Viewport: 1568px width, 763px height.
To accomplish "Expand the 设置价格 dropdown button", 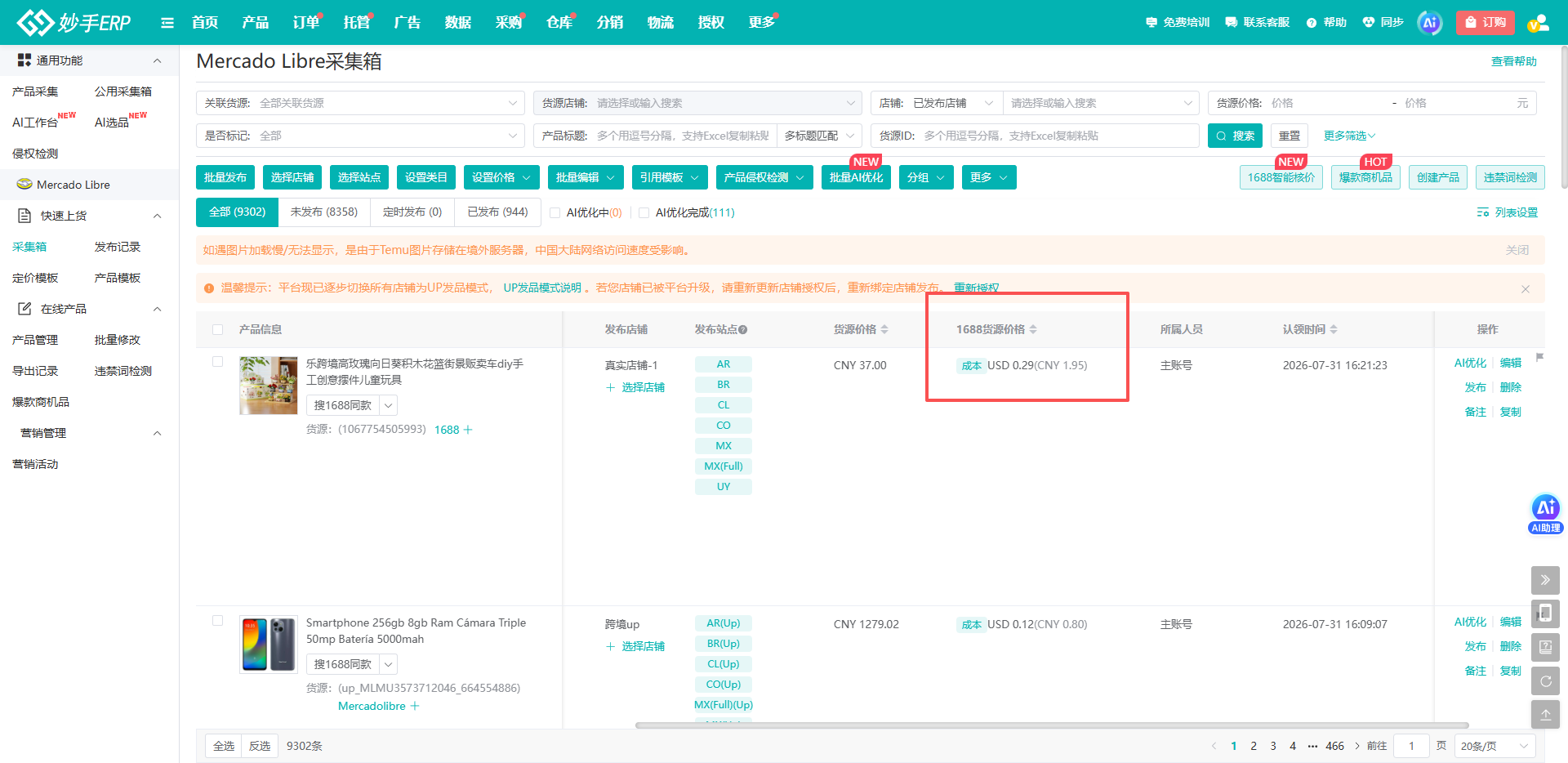I will (x=501, y=177).
